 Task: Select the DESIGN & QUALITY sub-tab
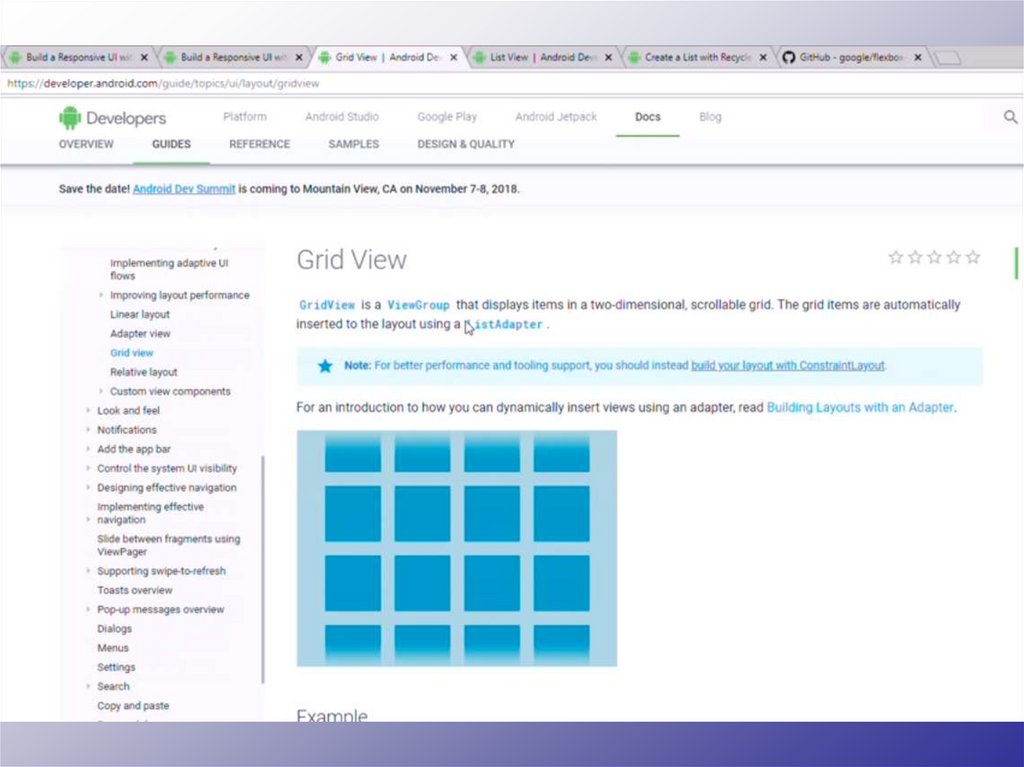pos(466,144)
